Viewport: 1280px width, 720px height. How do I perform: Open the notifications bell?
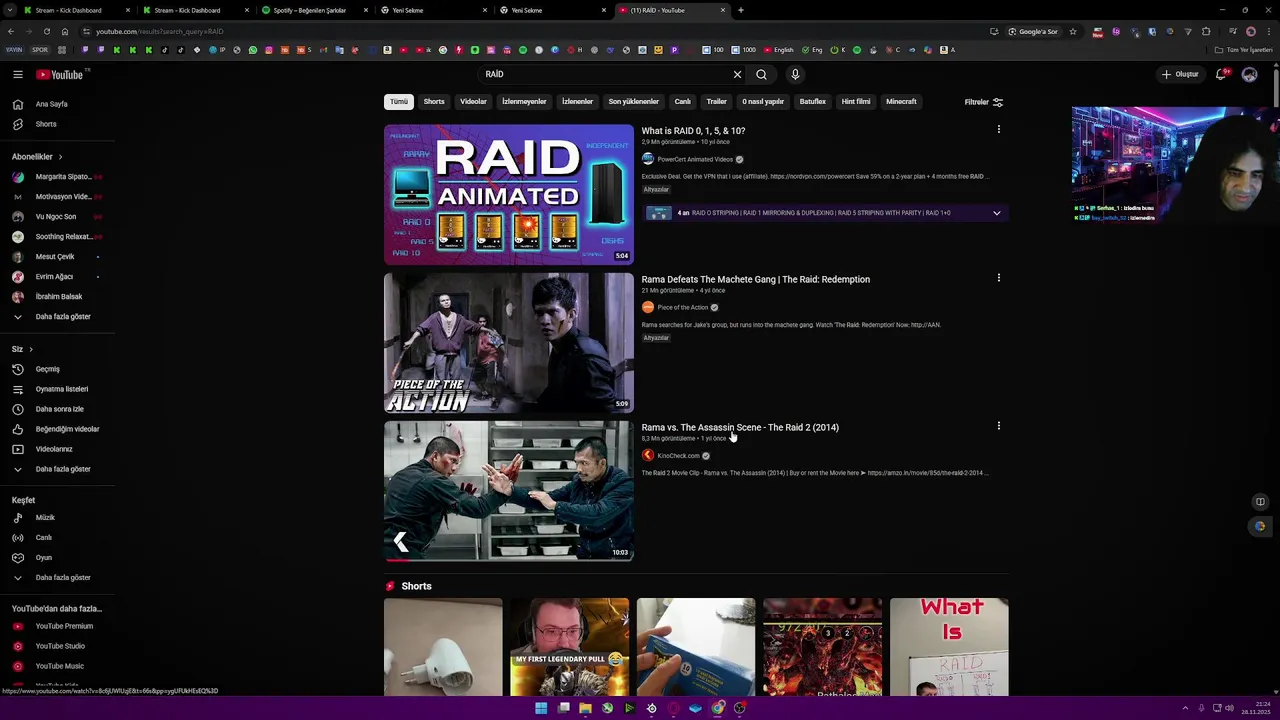coord(1221,74)
